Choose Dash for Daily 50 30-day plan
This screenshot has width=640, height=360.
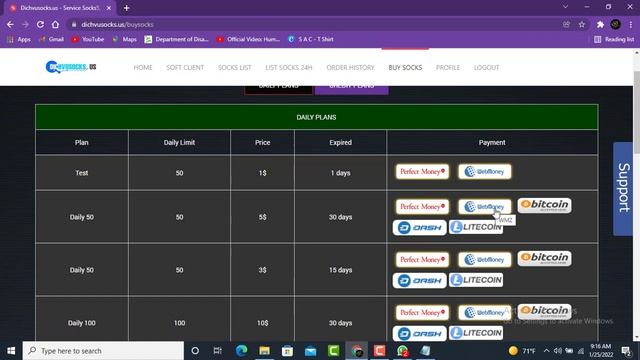point(419,227)
